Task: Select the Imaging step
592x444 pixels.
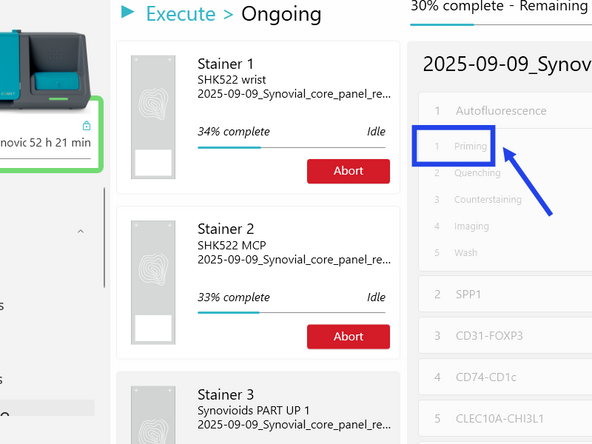Action: pyautogui.click(x=472, y=226)
